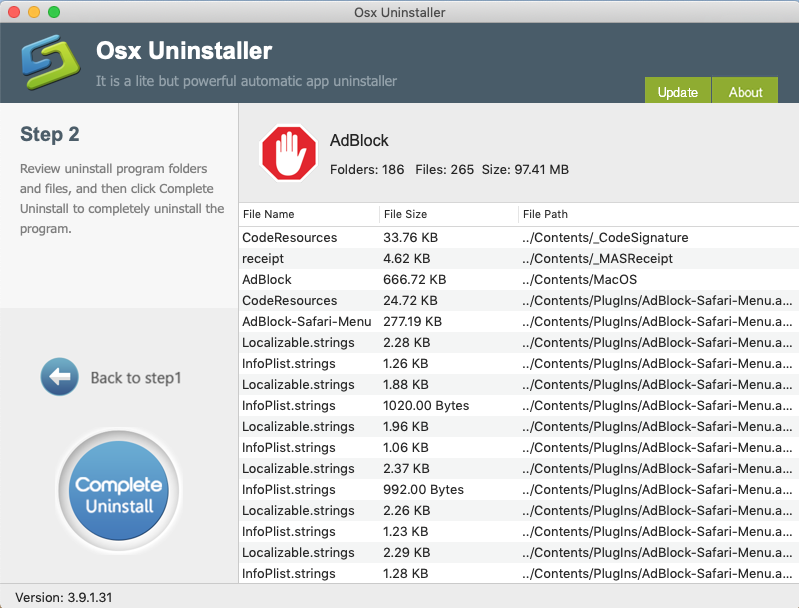Sort by File Size column header
This screenshot has width=799, height=608.
405,214
